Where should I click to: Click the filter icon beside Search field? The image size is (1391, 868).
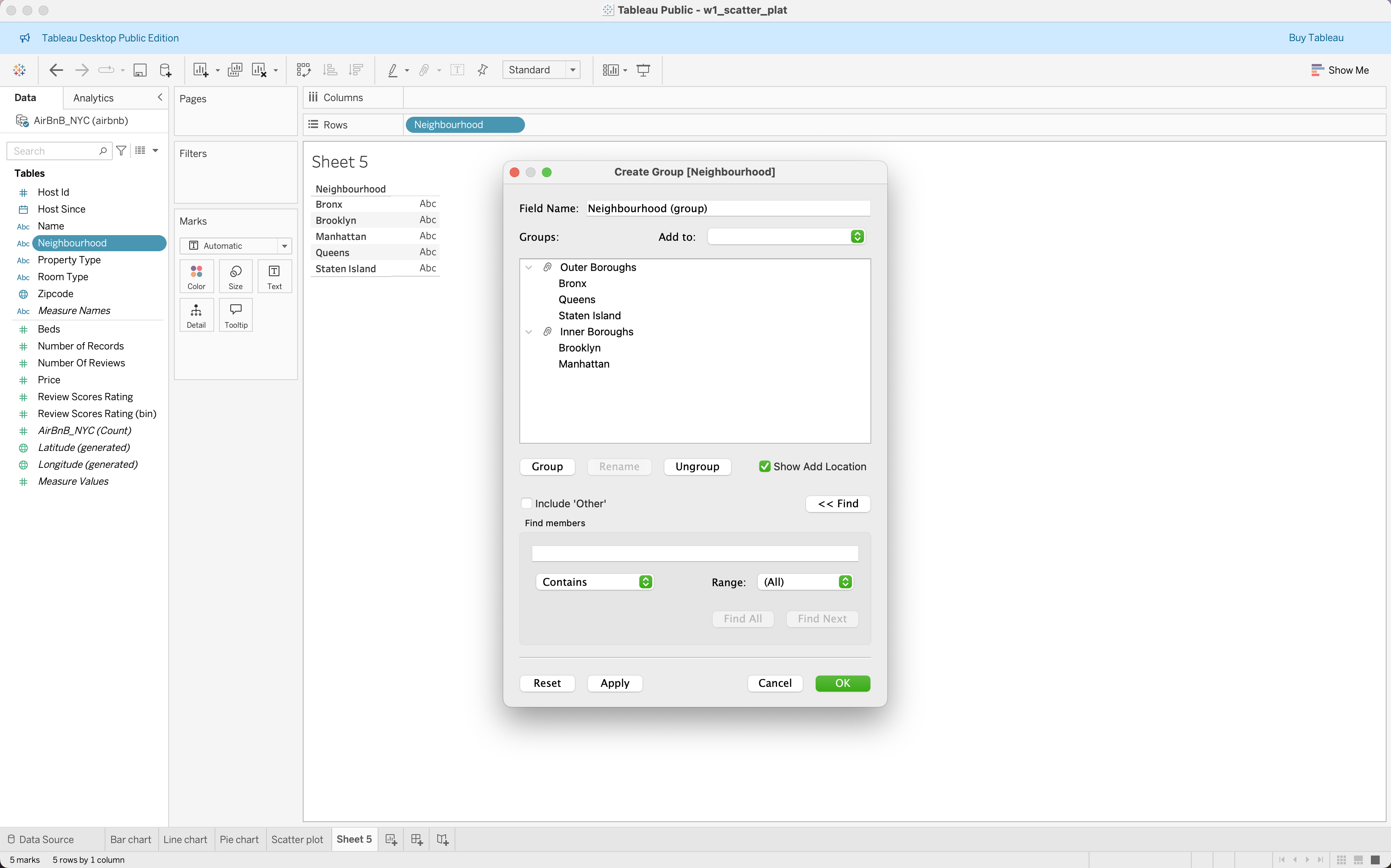[121, 151]
